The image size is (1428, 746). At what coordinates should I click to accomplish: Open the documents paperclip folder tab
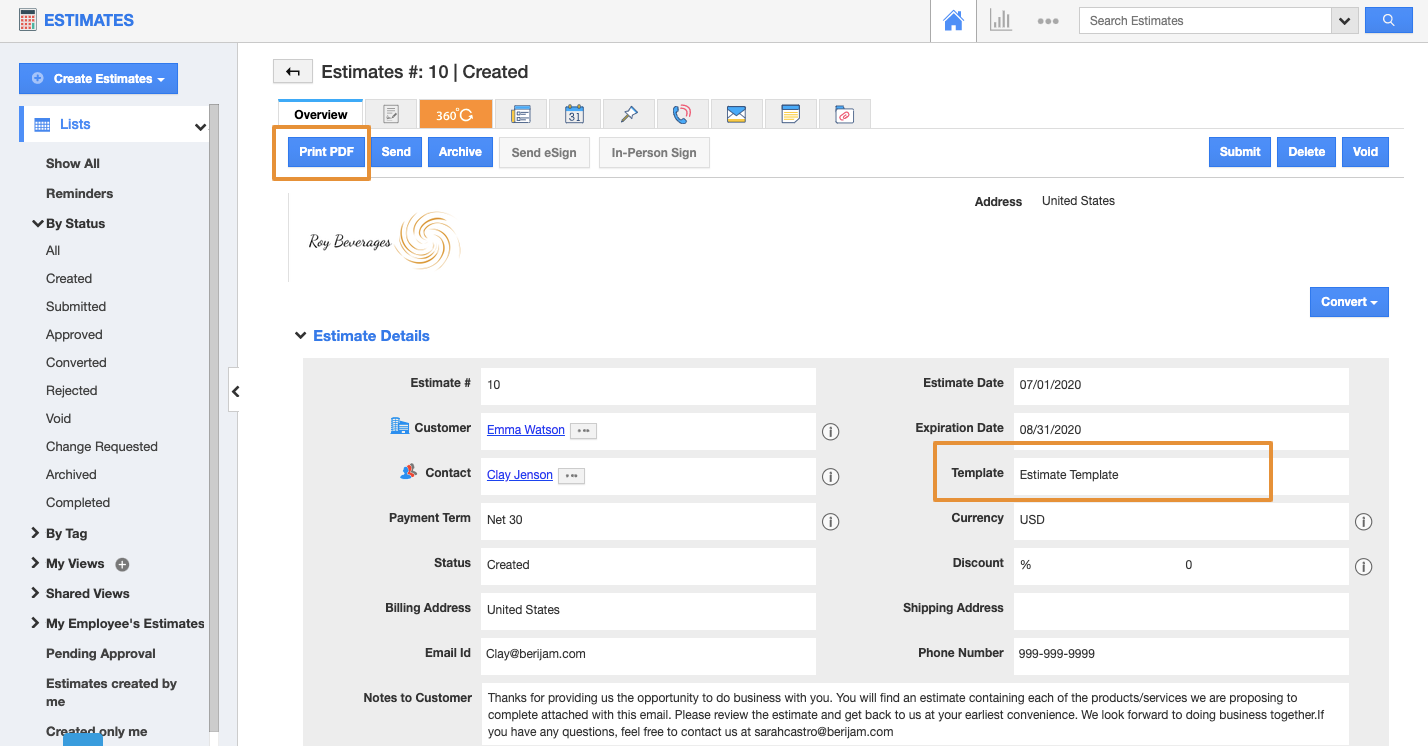844,114
